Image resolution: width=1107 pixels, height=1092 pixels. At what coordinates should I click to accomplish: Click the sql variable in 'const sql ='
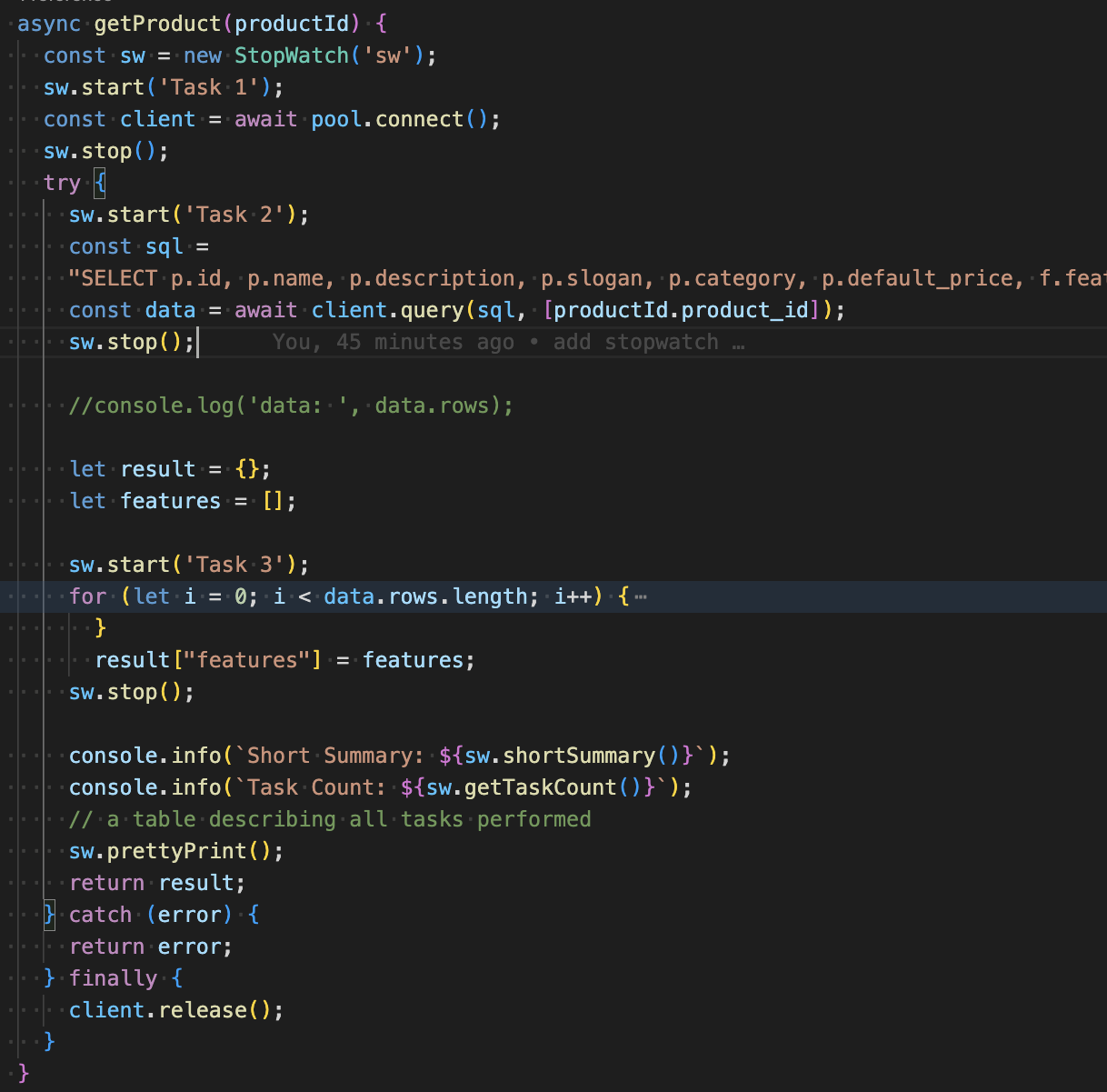click(x=165, y=246)
